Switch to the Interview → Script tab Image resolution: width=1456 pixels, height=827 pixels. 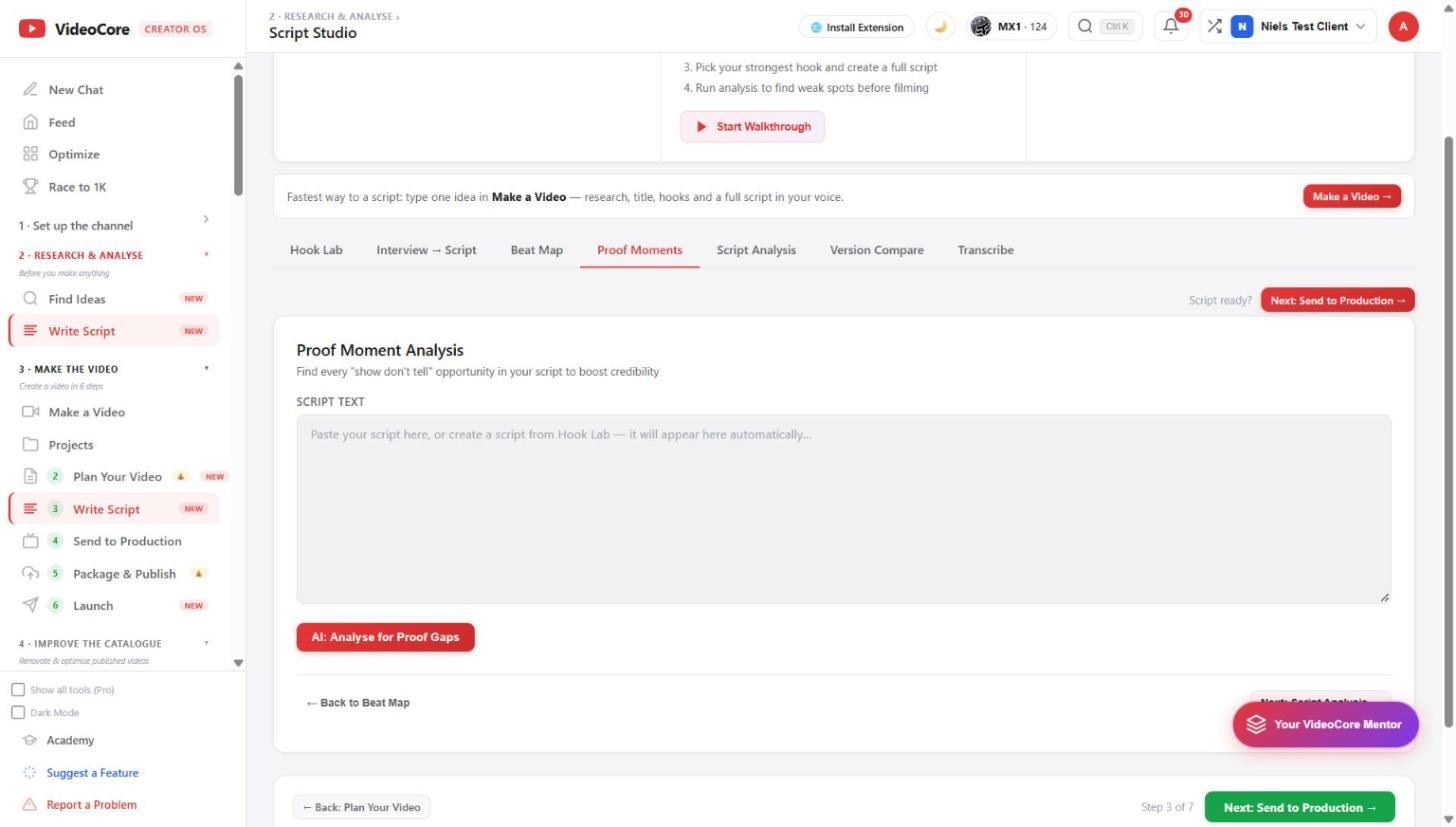426,250
